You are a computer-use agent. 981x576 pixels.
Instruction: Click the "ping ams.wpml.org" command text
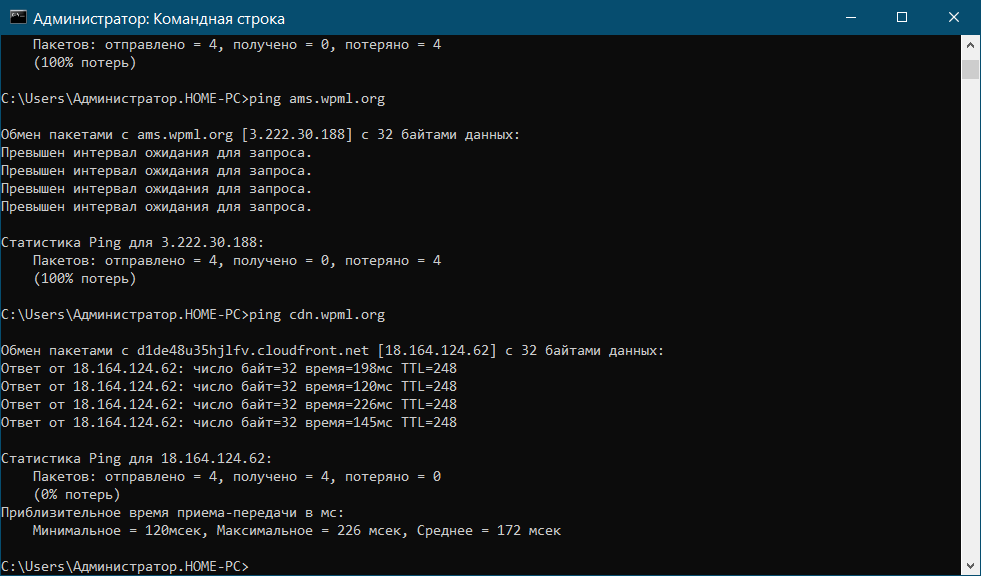pos(315,99)
